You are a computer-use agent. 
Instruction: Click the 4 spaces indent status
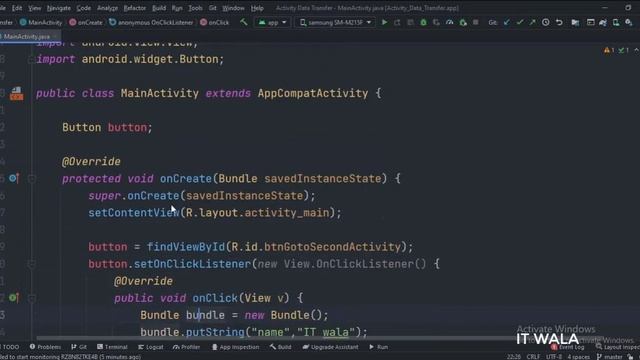coord(578,357)
